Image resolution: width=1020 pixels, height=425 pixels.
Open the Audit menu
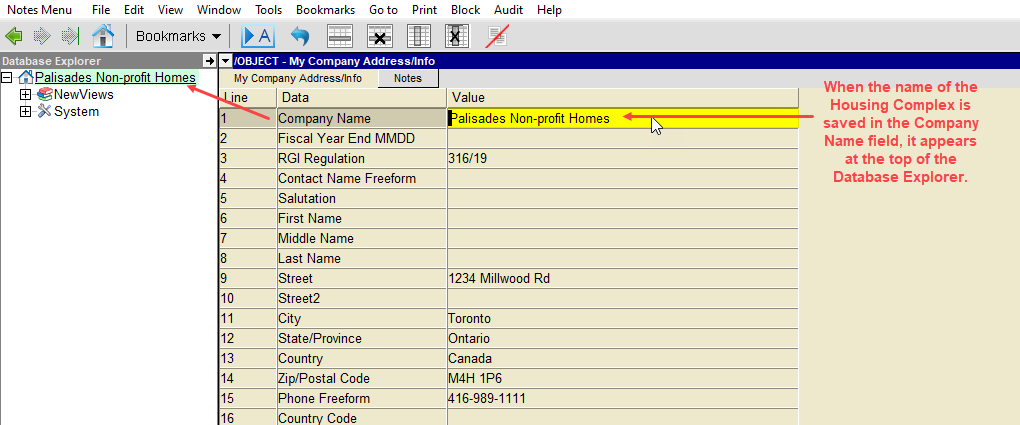(x=508, y=9)
